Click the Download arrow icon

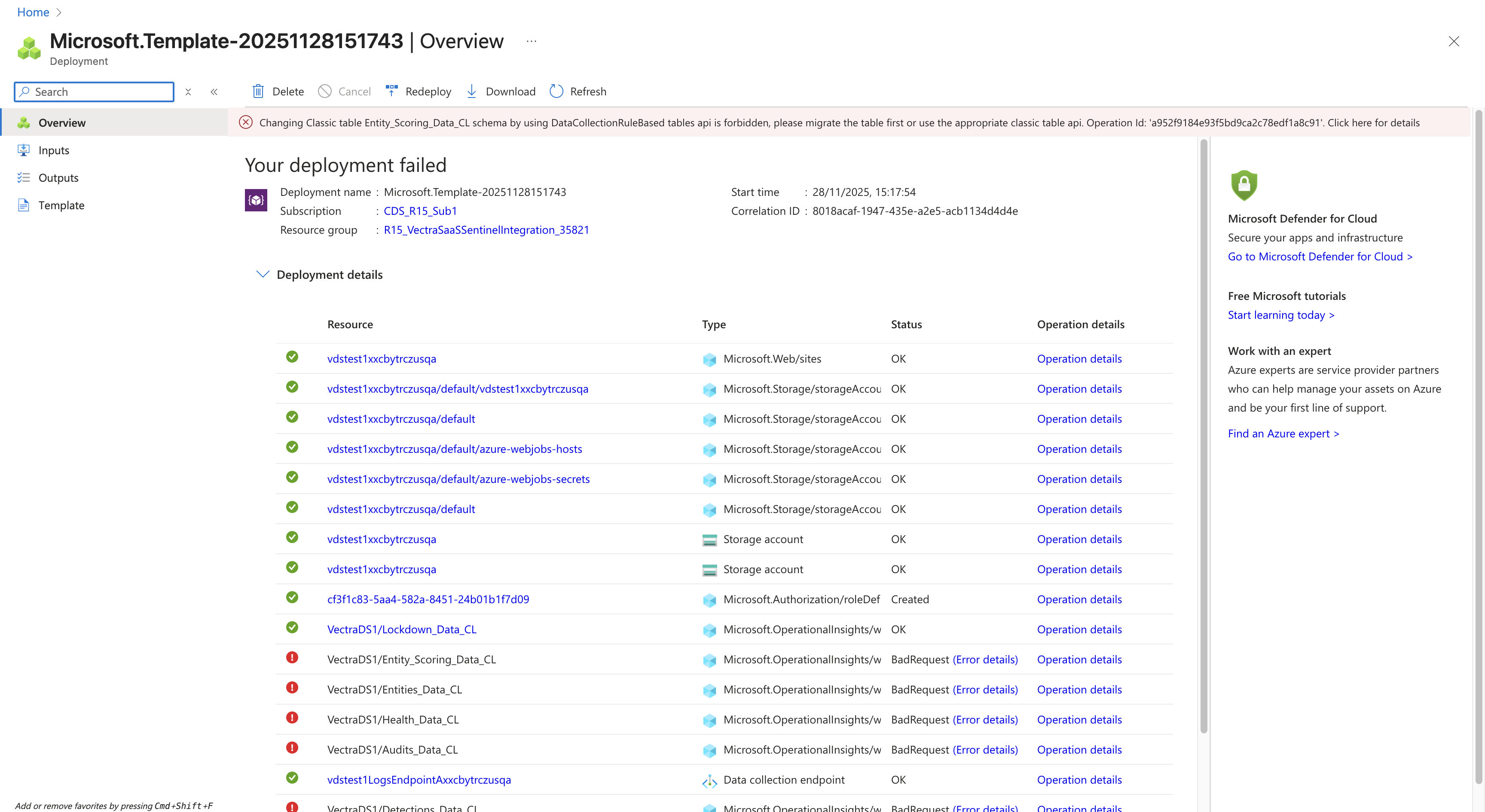point(471,91)
